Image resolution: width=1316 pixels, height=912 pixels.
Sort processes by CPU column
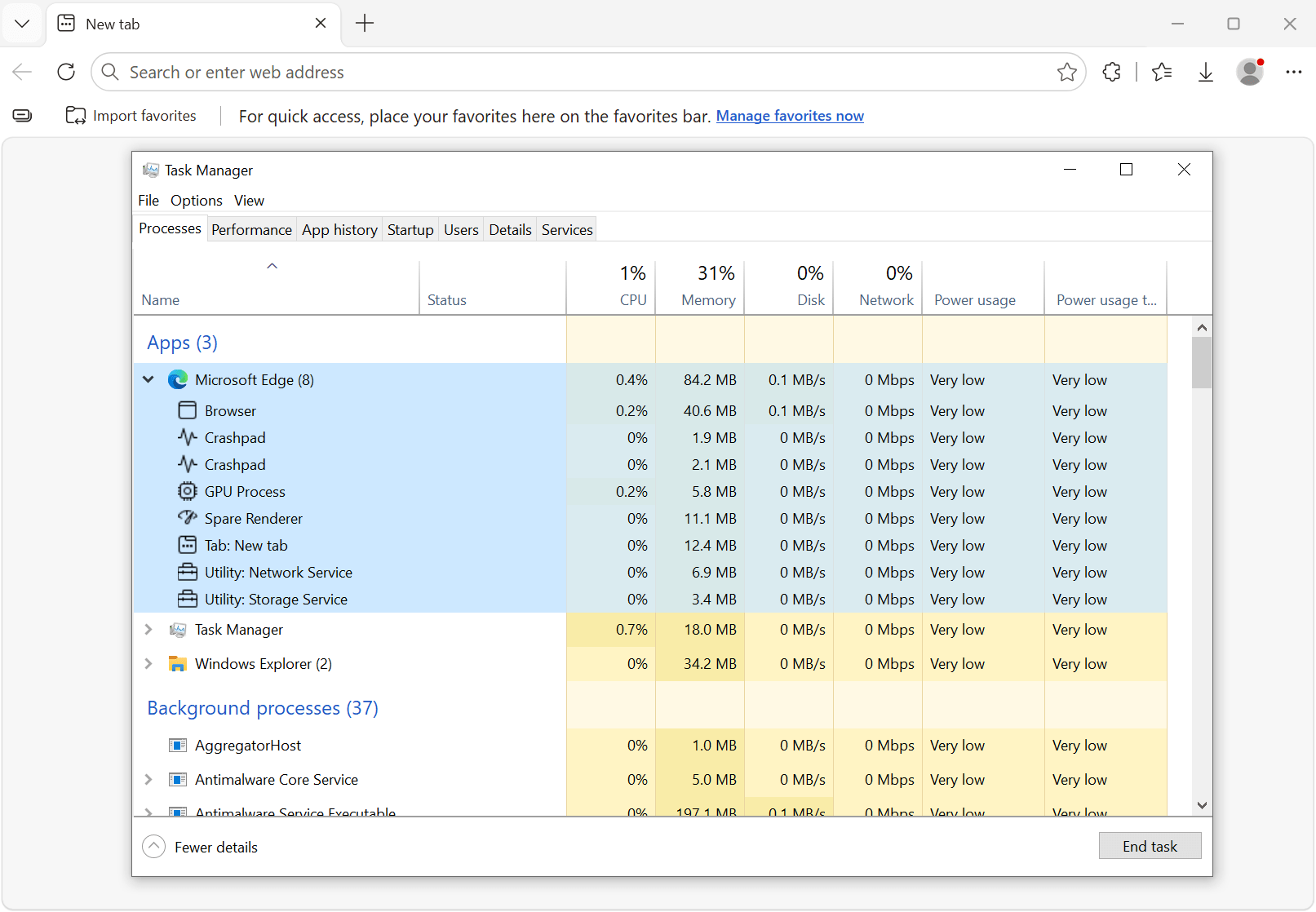click(x=611, y=287)
